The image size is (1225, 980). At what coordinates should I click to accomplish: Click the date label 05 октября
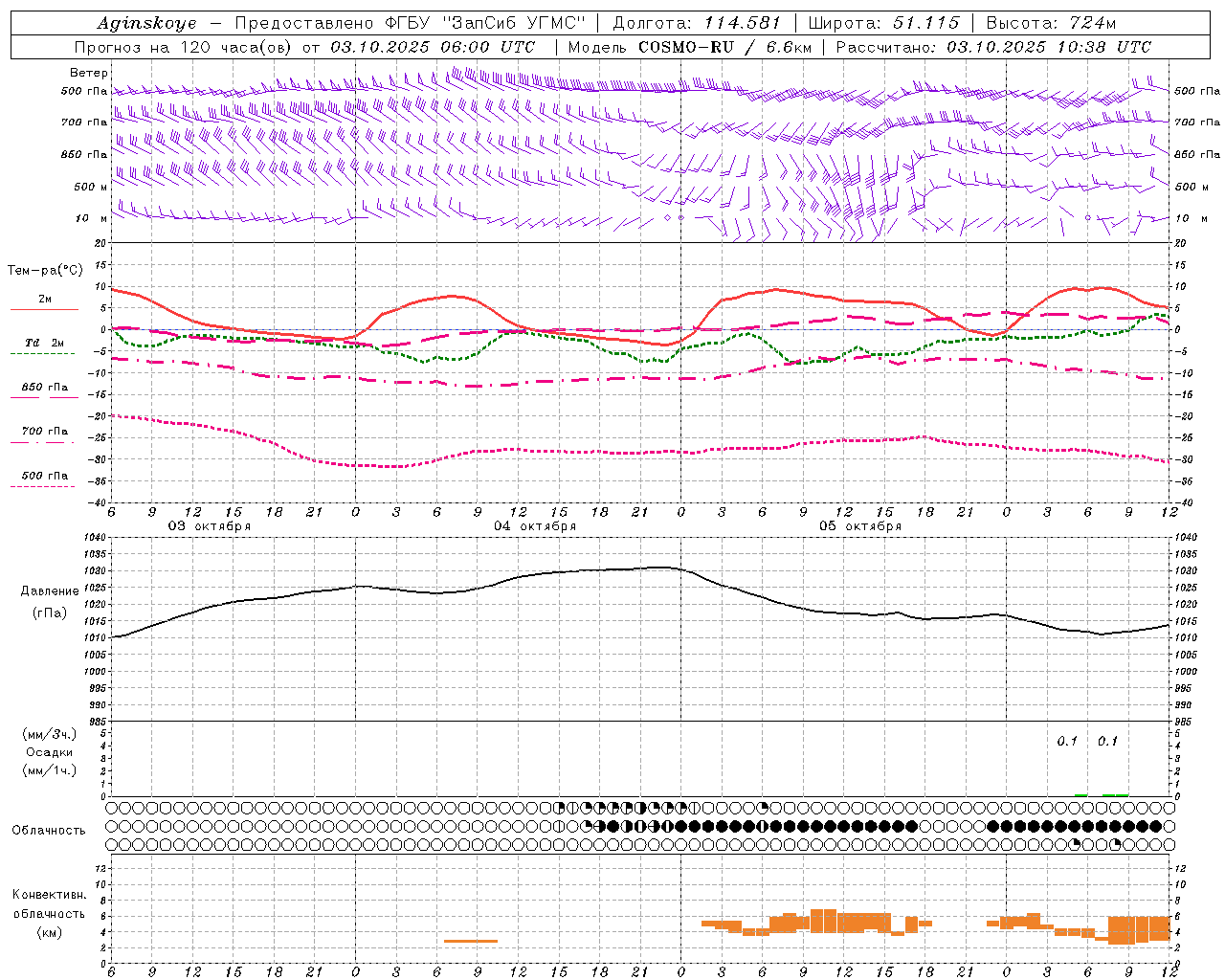point(860,526)
